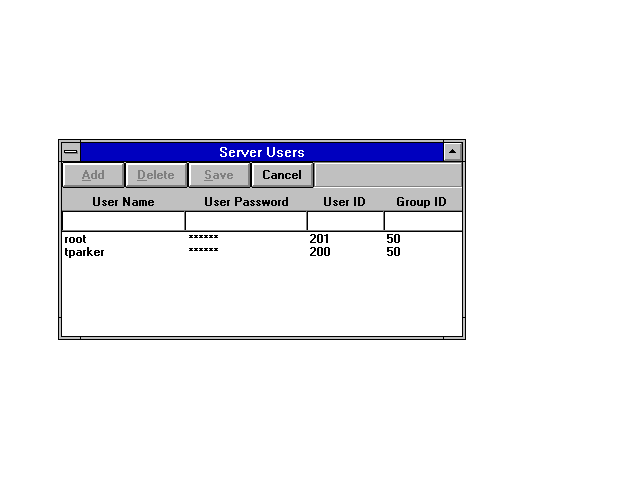
Task: Cancel the Server Users dialog
Action: click(x=282, y=175)
